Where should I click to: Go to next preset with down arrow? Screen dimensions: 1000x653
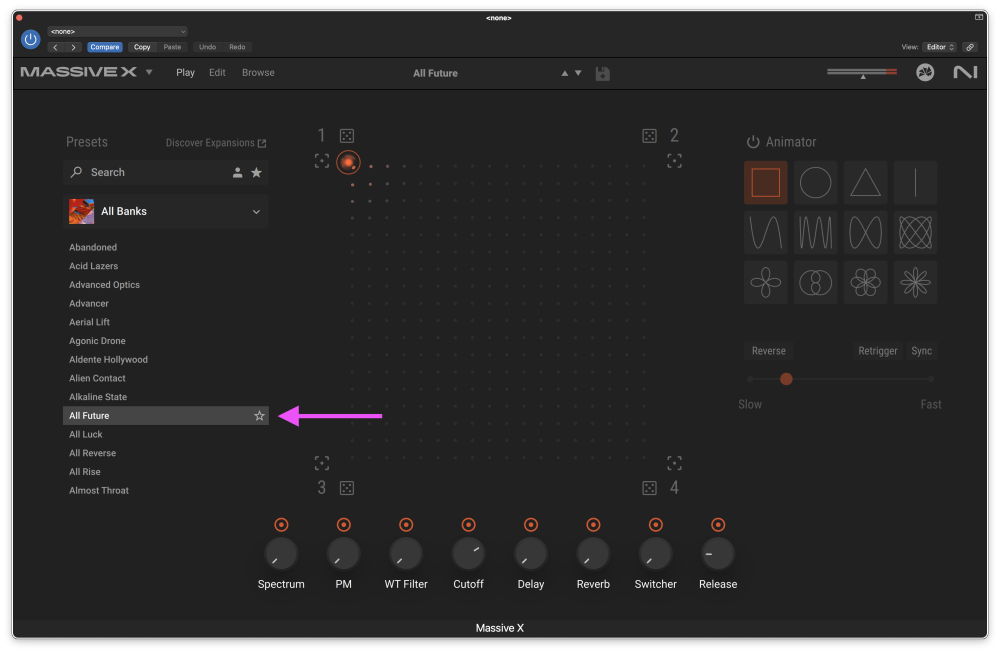578,73
